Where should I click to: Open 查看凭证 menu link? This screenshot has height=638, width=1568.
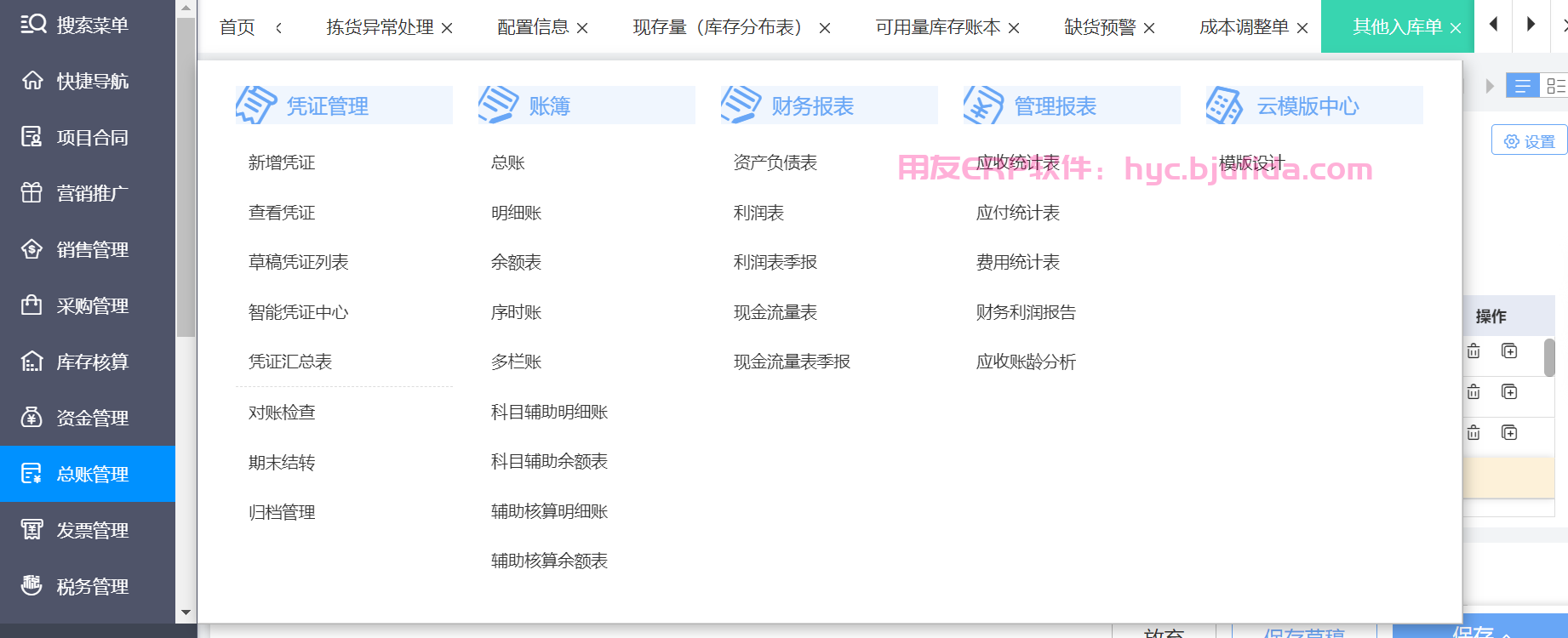coord(282,213)
